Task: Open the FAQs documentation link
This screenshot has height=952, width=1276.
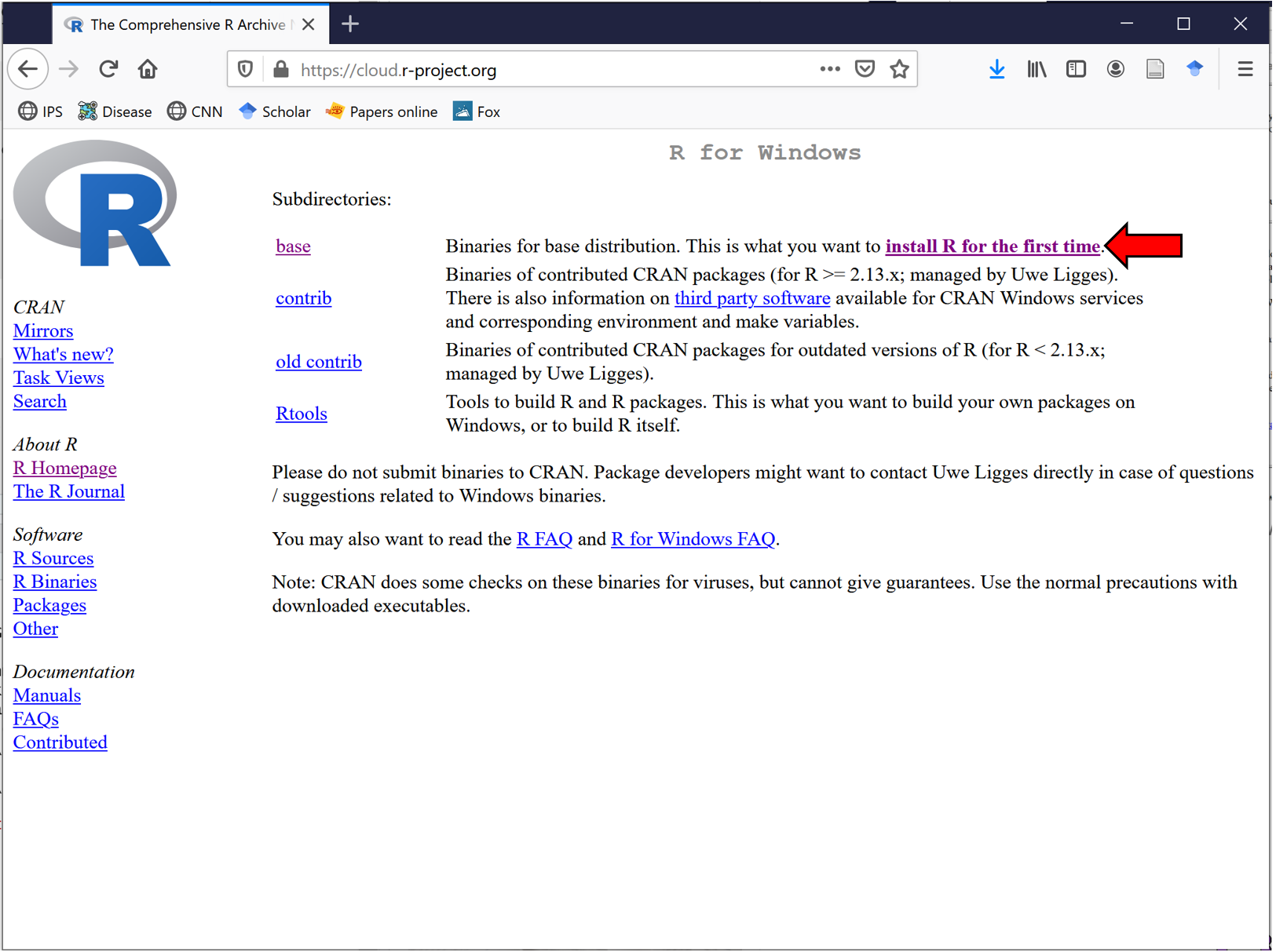Action: click(36, 720)
